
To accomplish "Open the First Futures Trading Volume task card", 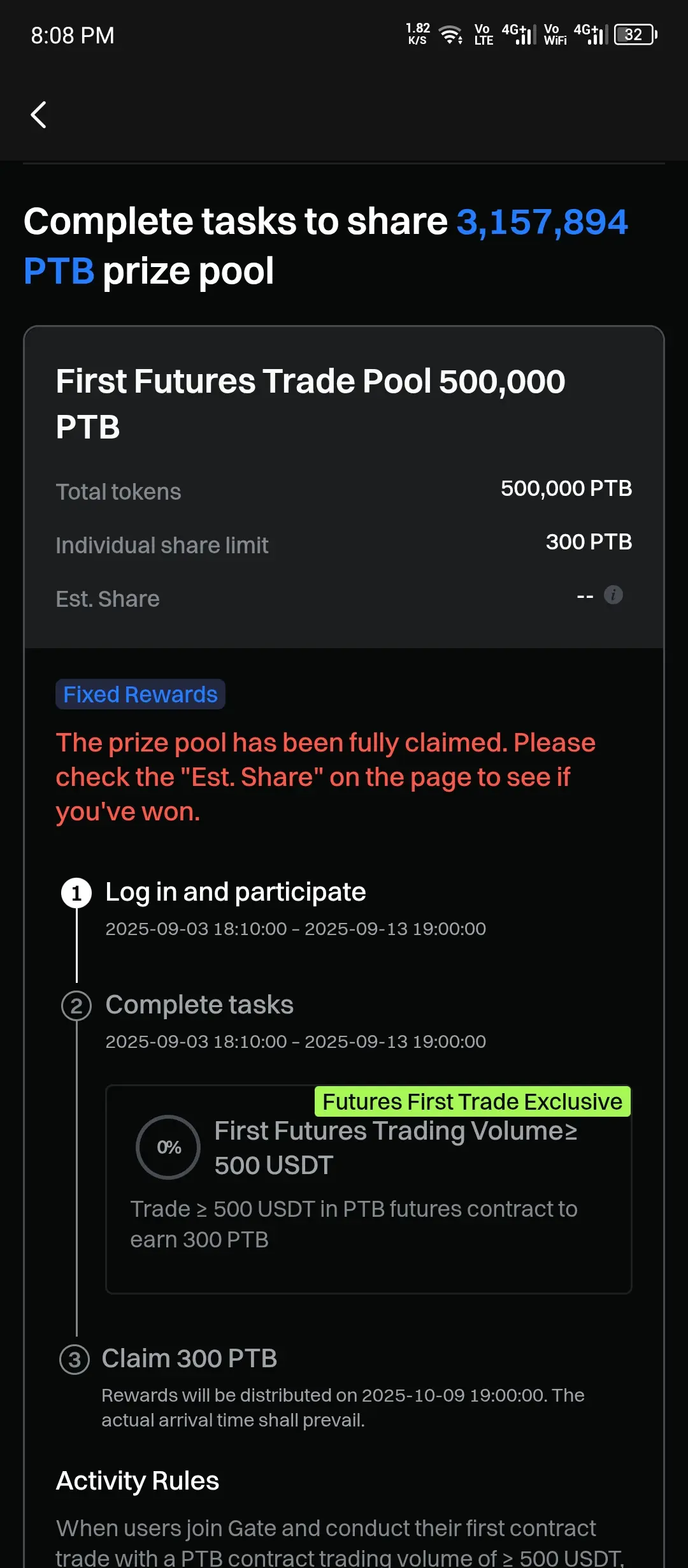I will click(368, 1189).
